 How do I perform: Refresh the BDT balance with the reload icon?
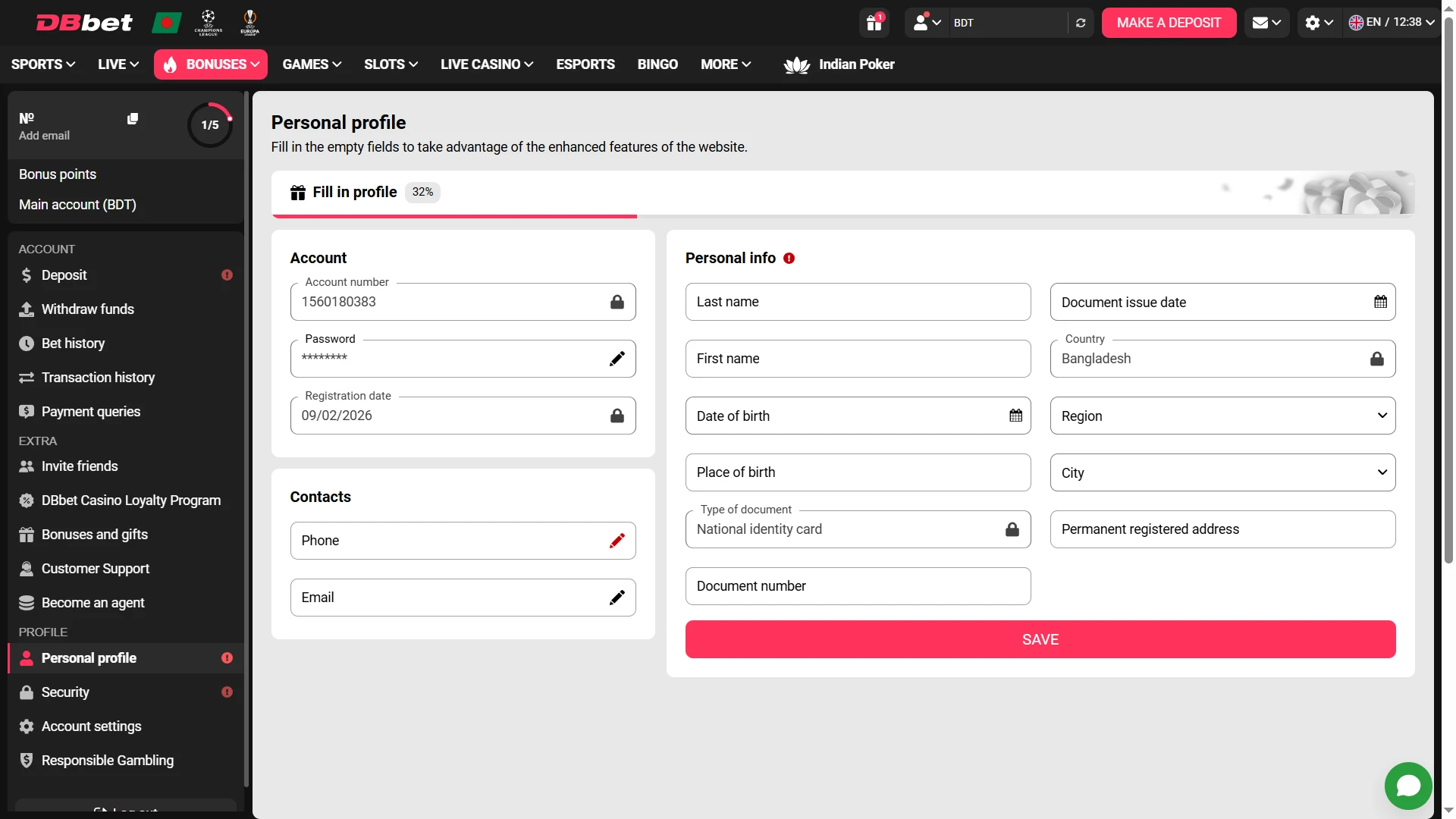click(x=1081, y=23)
